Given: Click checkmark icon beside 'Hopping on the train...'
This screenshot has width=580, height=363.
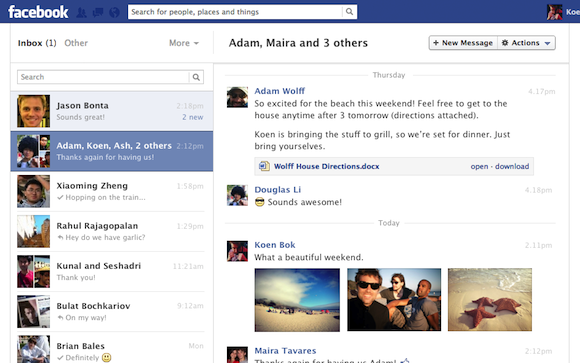Looking at the screenshot, I should 60,197.
